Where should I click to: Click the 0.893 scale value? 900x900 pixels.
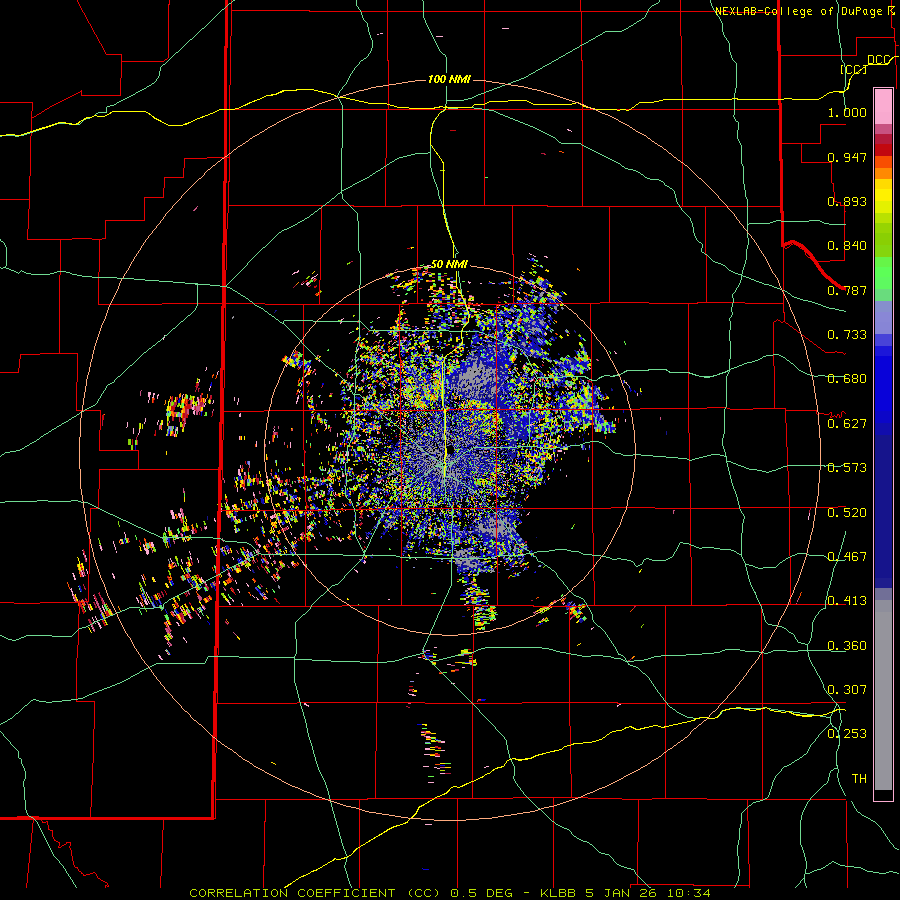point(847,201)
